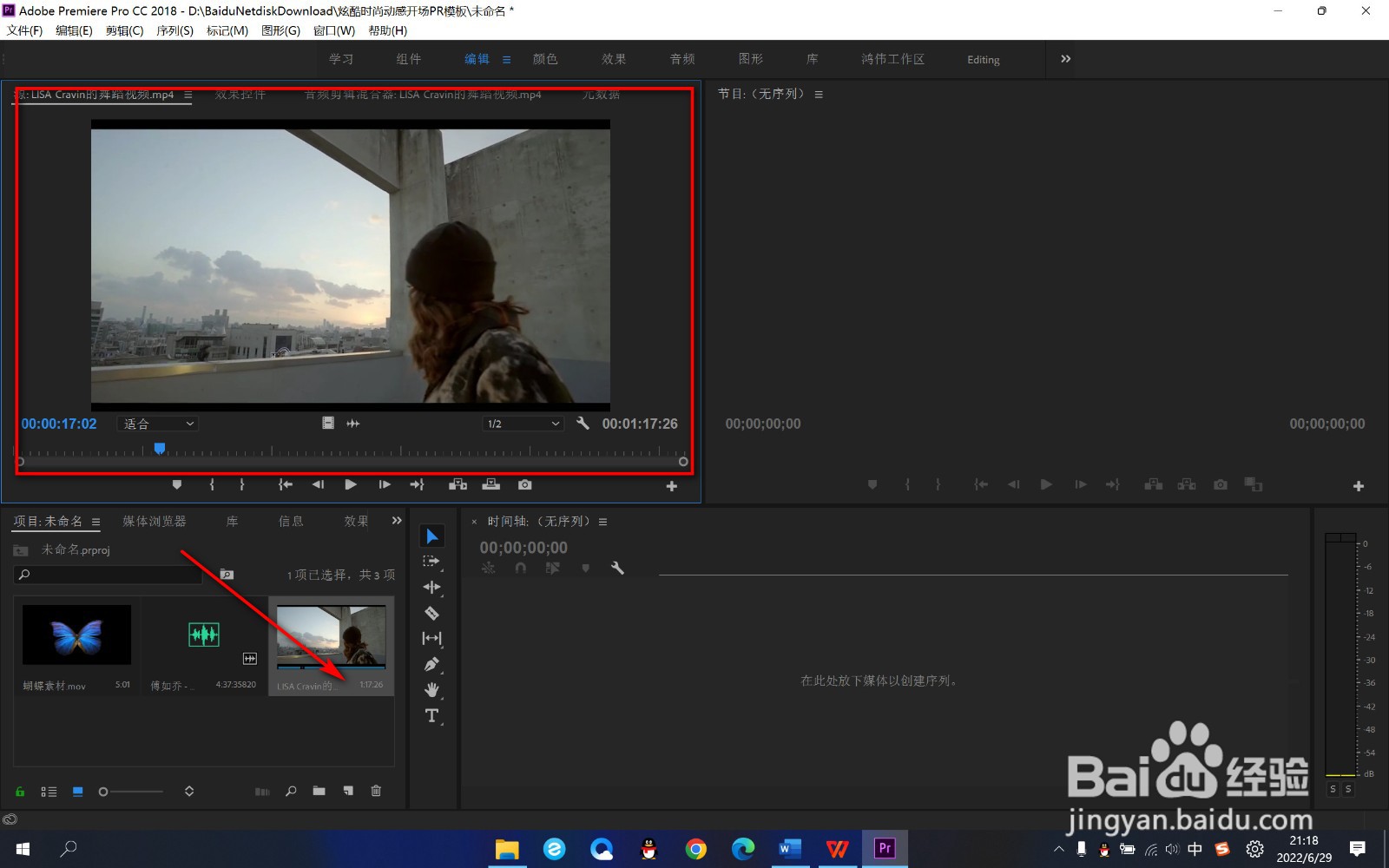Switch Project panel to list view
This screenshot has width=1389, height=868.
pos(49,792)
